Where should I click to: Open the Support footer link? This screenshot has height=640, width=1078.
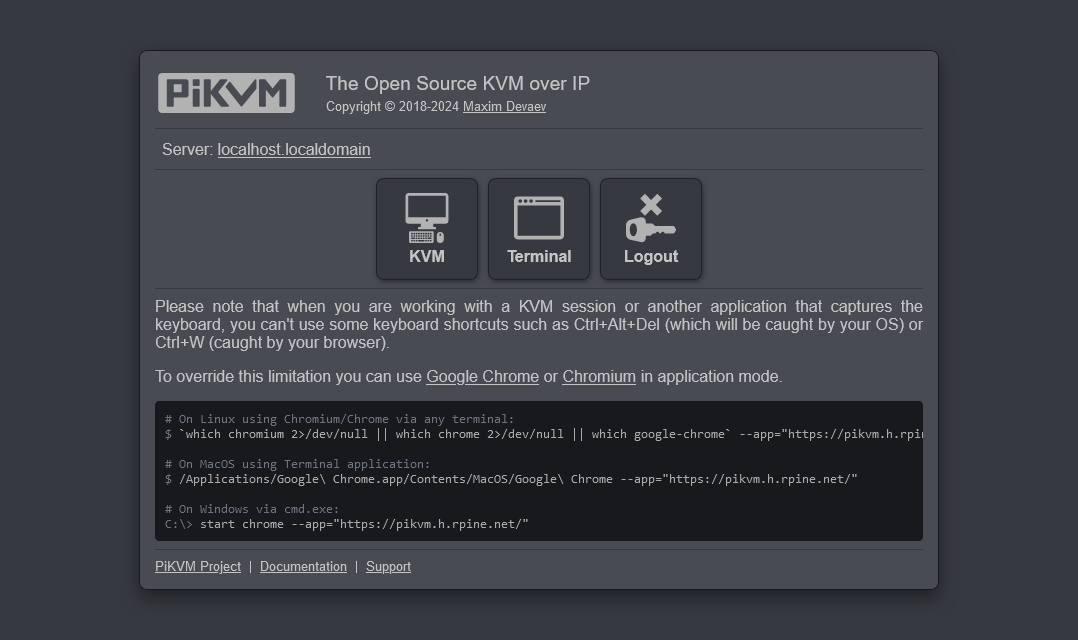388,567
